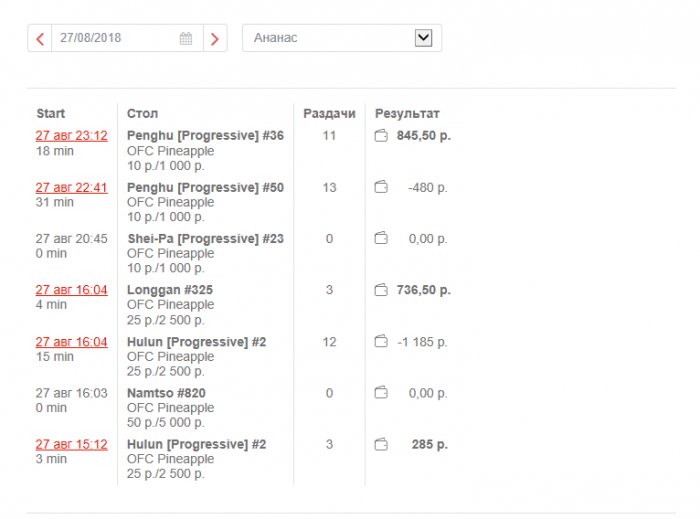This screenshot has height=519, width=700.
Task: Click wallet icon beside -1 185 р.
Action: pyautogui.click(x=381, y=342)
